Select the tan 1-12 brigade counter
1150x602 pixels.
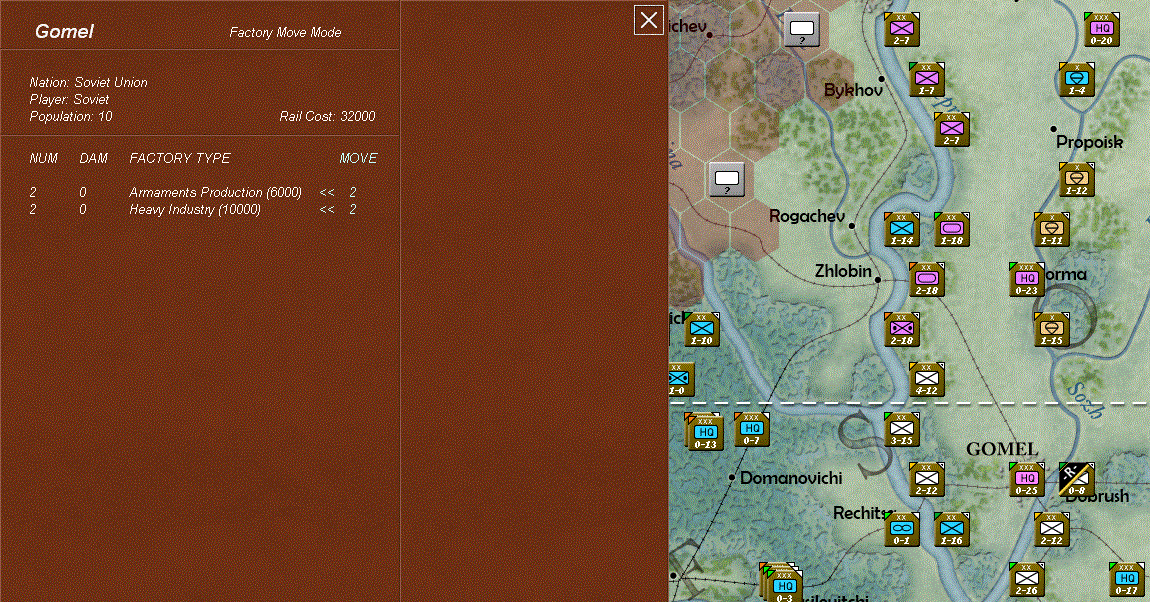coord(1077,179)
